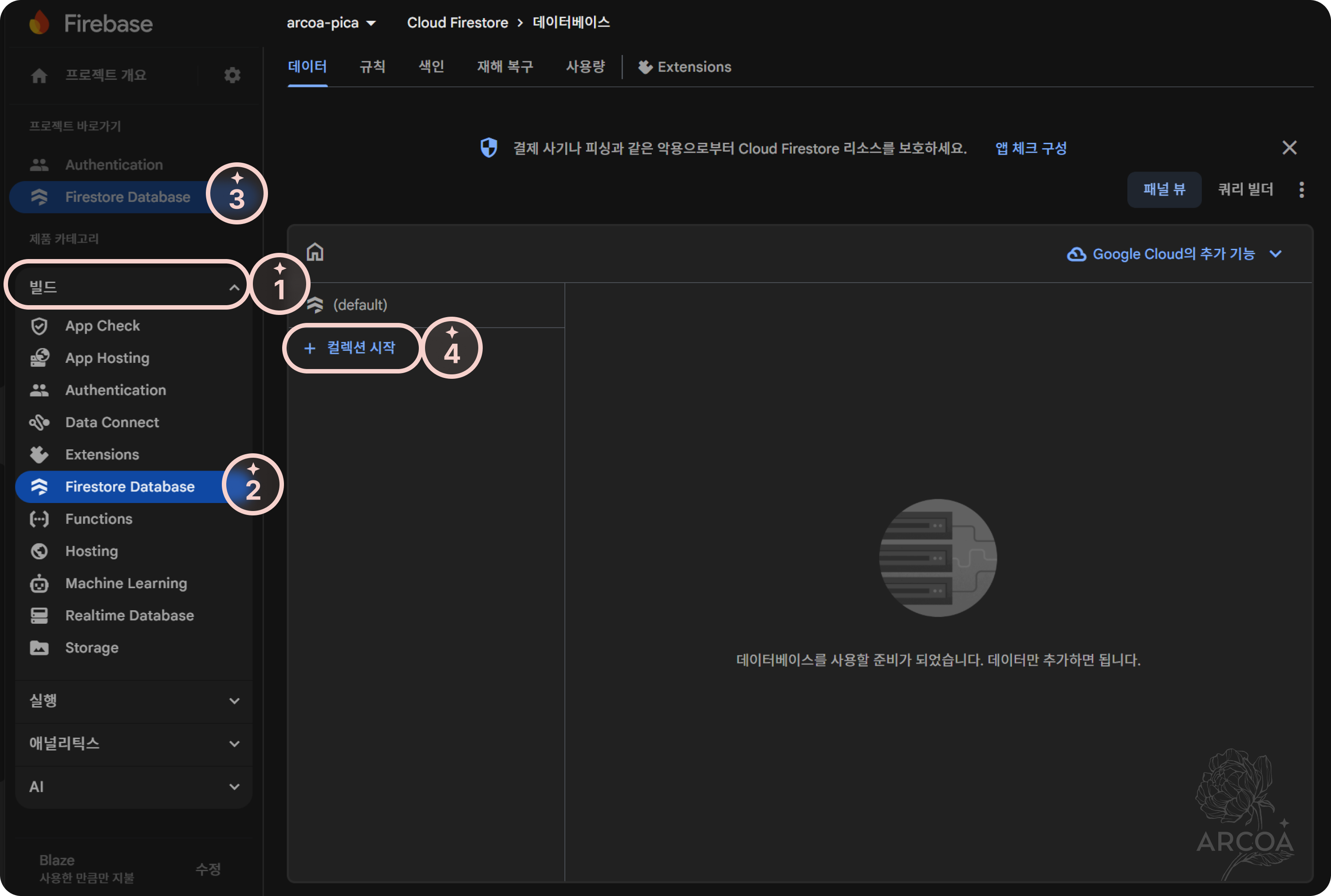The width and height of the screenshot is (1331, 896).
Task: Open Data Connect from Build section
Action: coord(112,422)
